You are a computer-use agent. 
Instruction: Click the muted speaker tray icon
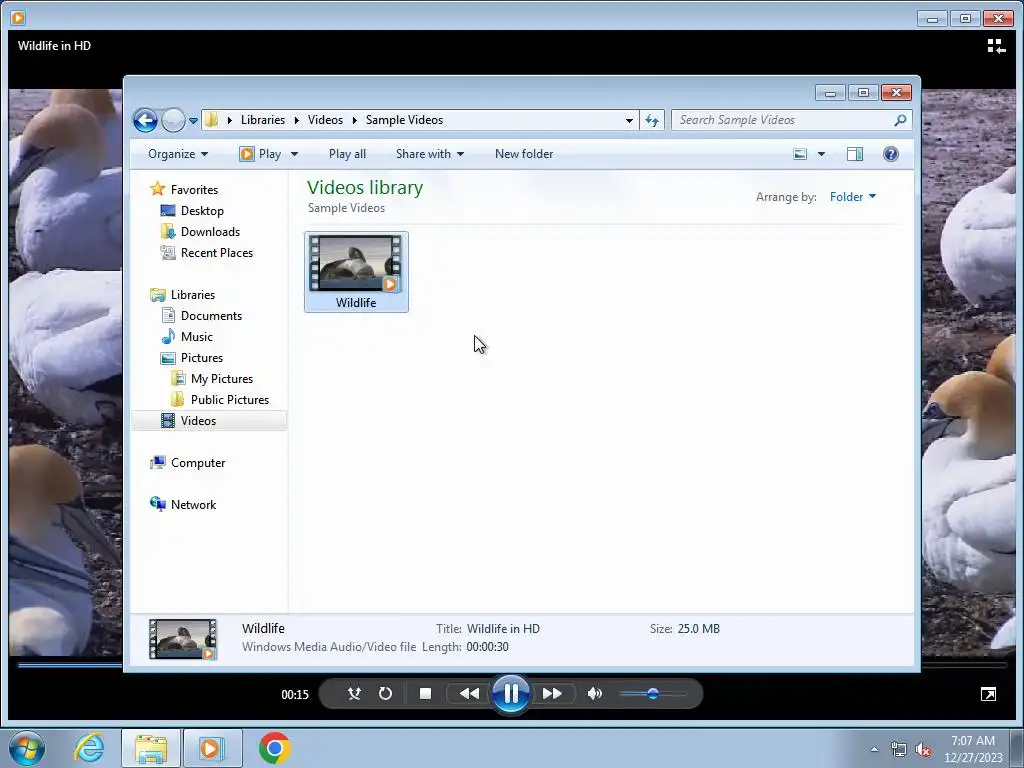coord(923,750)
